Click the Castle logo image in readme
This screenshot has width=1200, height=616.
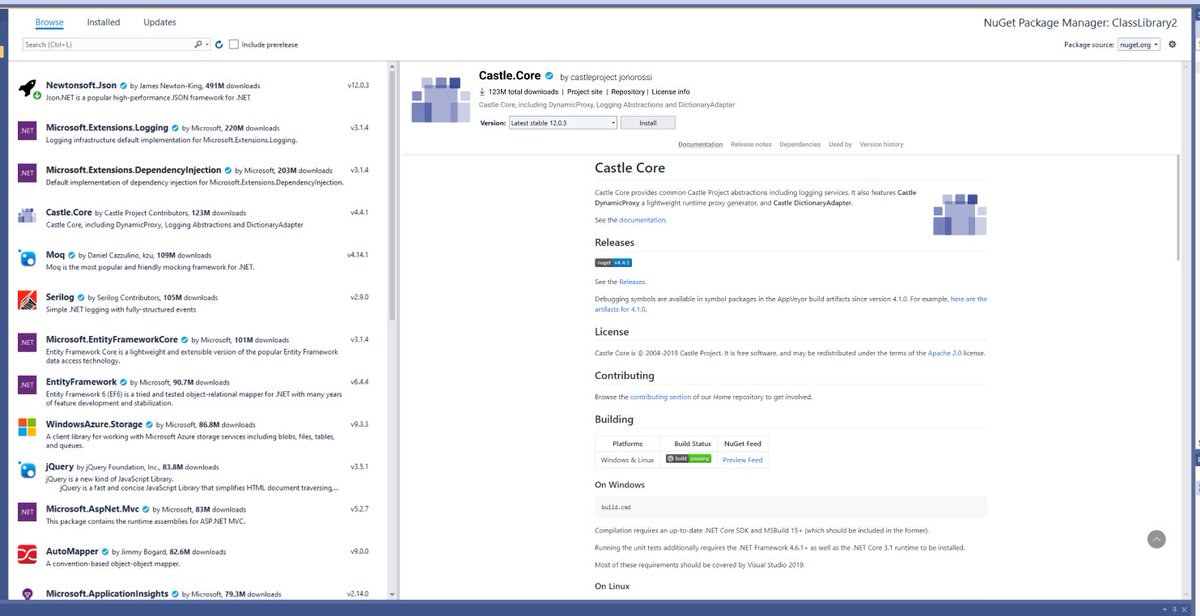[958, 214]
